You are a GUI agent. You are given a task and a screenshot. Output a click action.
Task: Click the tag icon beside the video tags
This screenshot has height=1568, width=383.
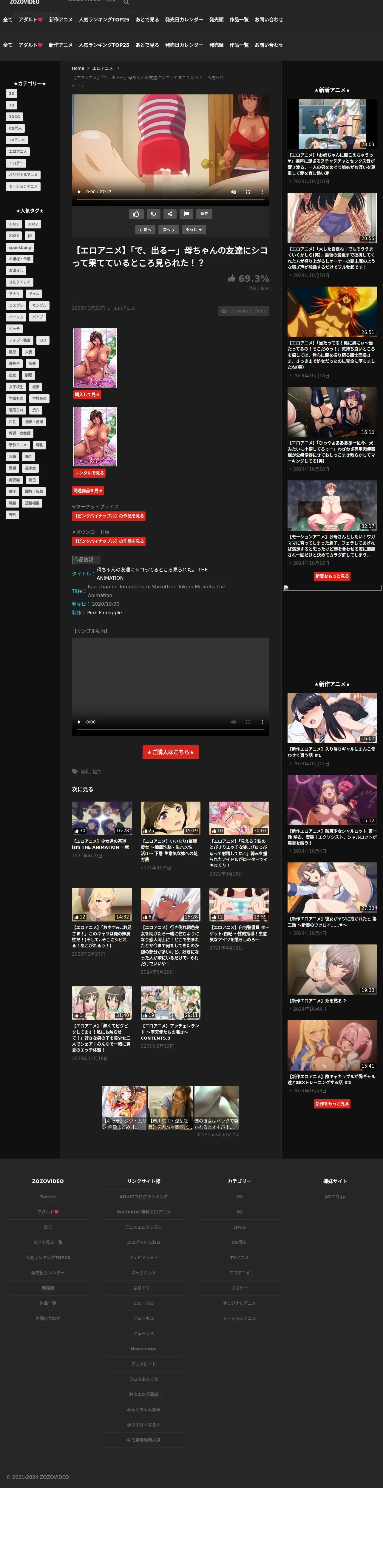tap(75, 772)
